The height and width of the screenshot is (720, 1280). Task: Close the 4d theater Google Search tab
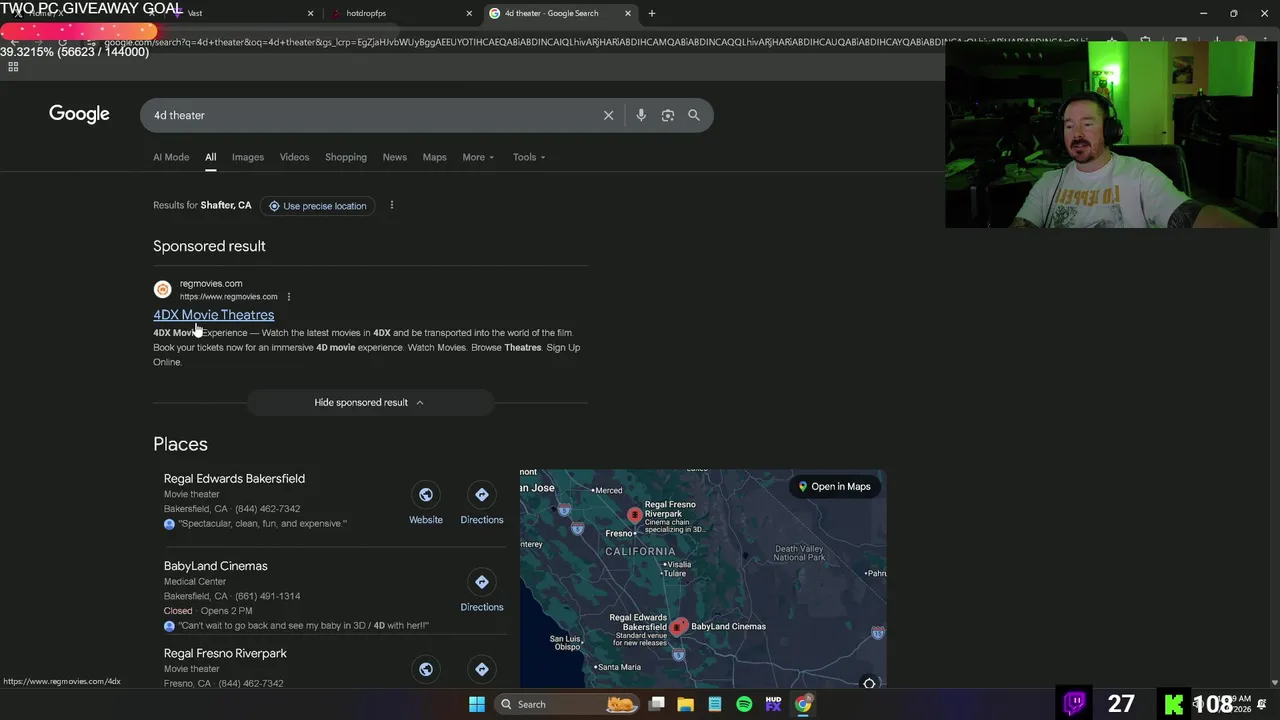click(628, 13)
